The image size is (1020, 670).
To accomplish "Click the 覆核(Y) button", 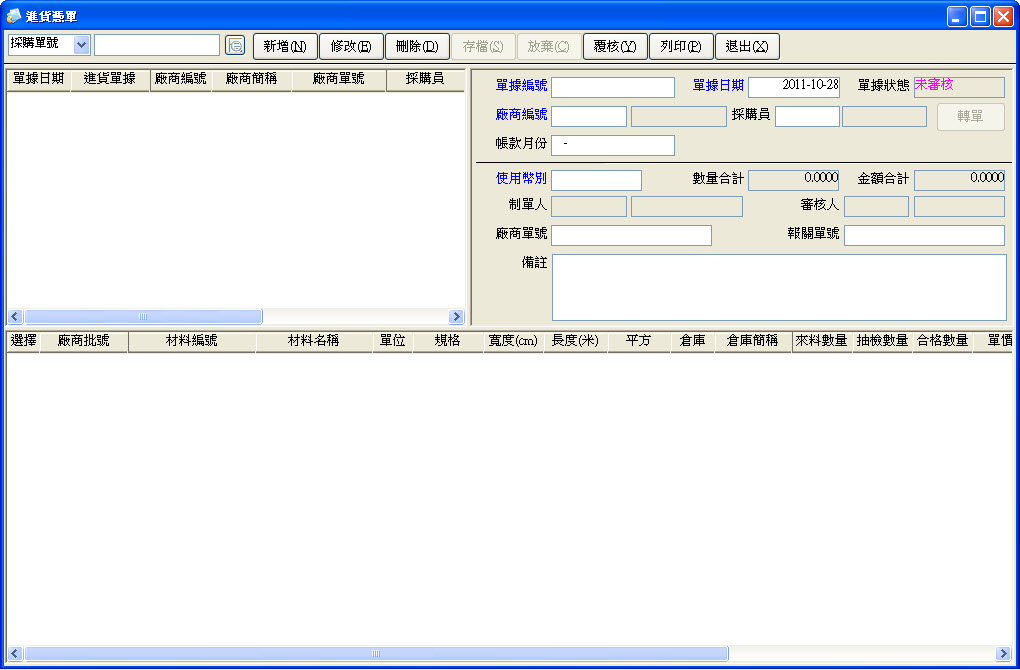I will pos(615,46).
